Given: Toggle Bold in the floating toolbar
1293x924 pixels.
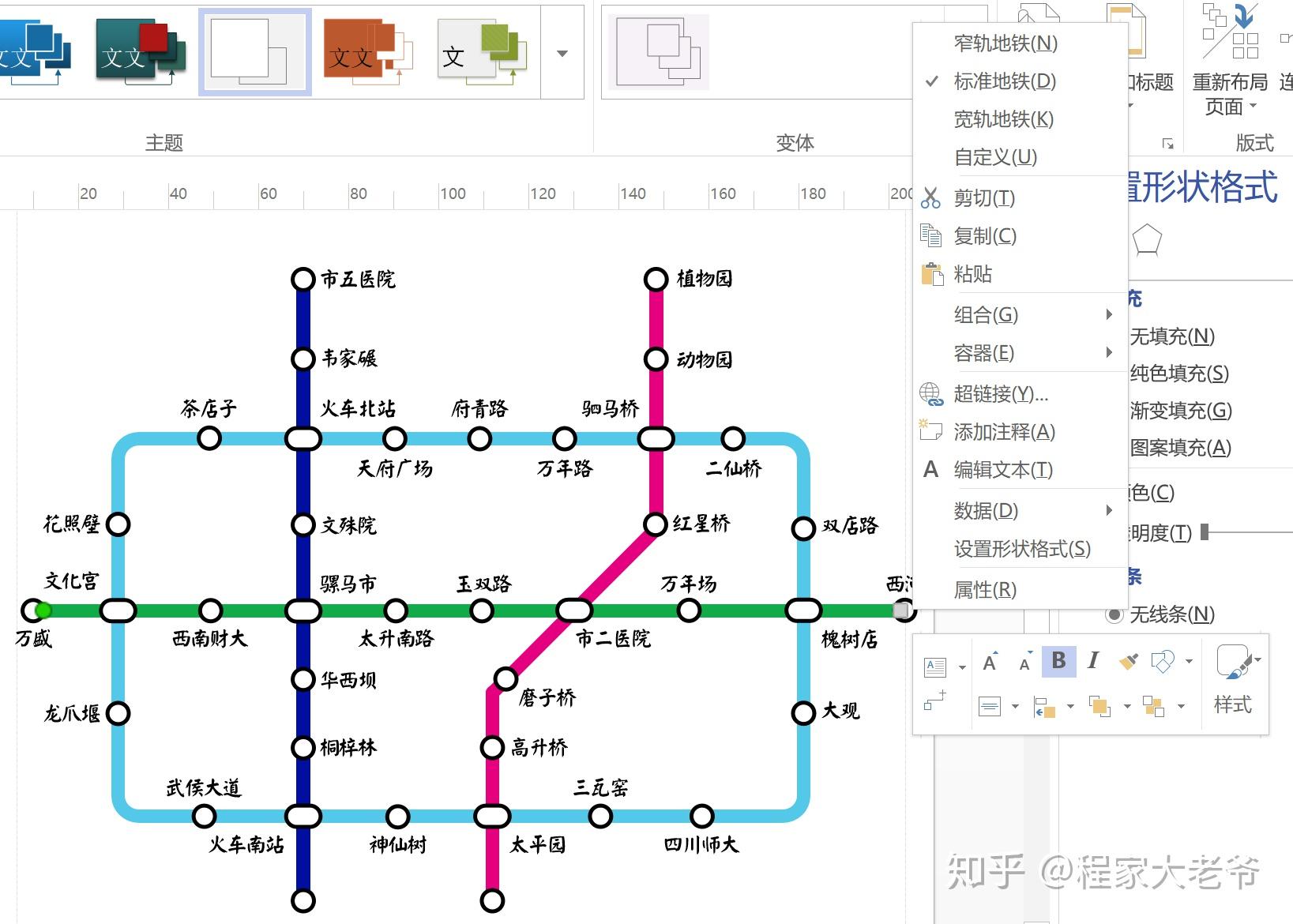Looking at the screenshot, I should (x=1058, y=661).
